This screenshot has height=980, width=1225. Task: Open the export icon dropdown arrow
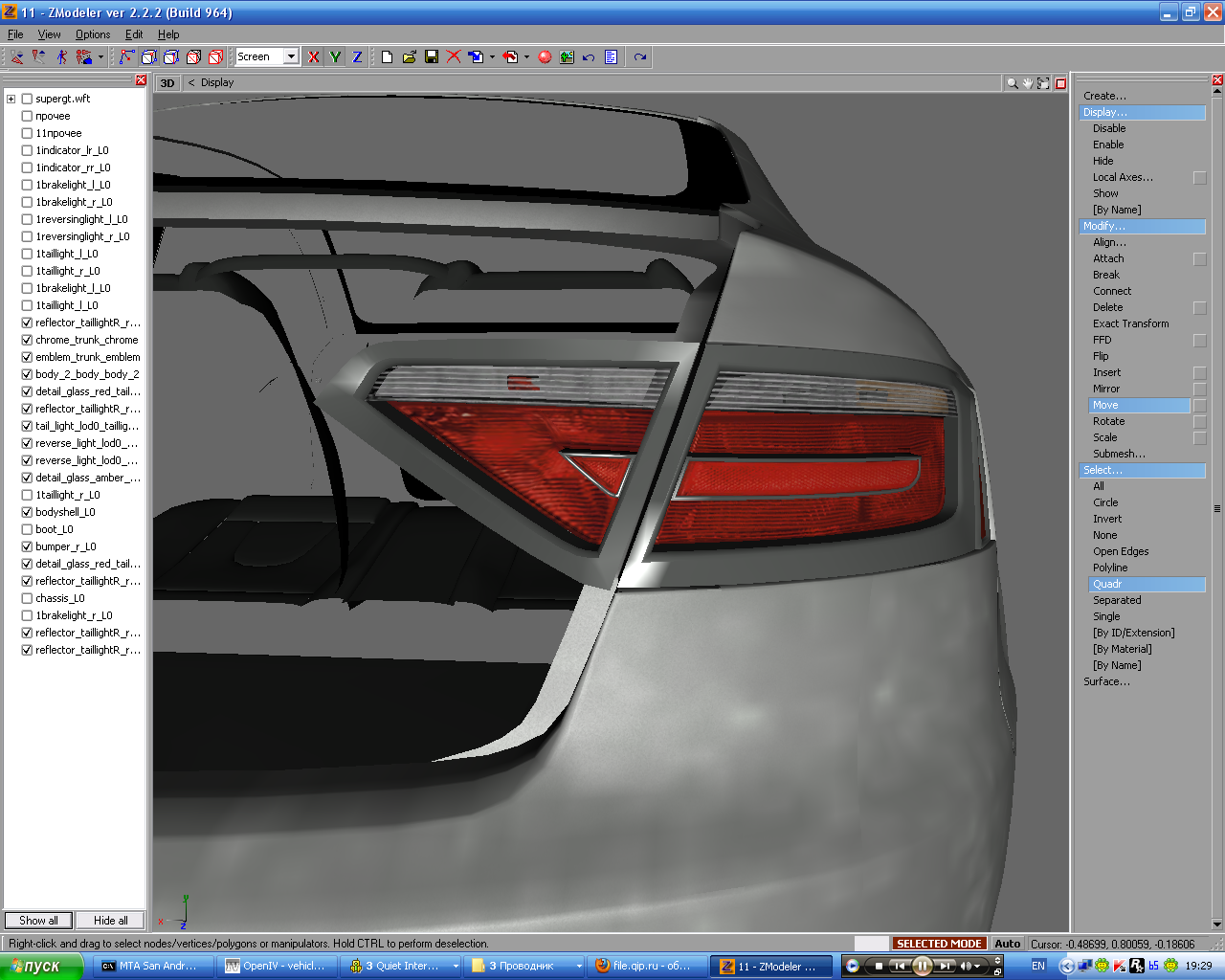coord(526,57)
